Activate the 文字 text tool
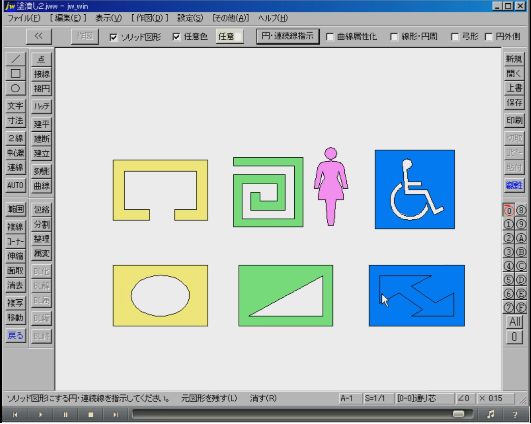This screenshot has height=424, width=531. pos(16,106)
